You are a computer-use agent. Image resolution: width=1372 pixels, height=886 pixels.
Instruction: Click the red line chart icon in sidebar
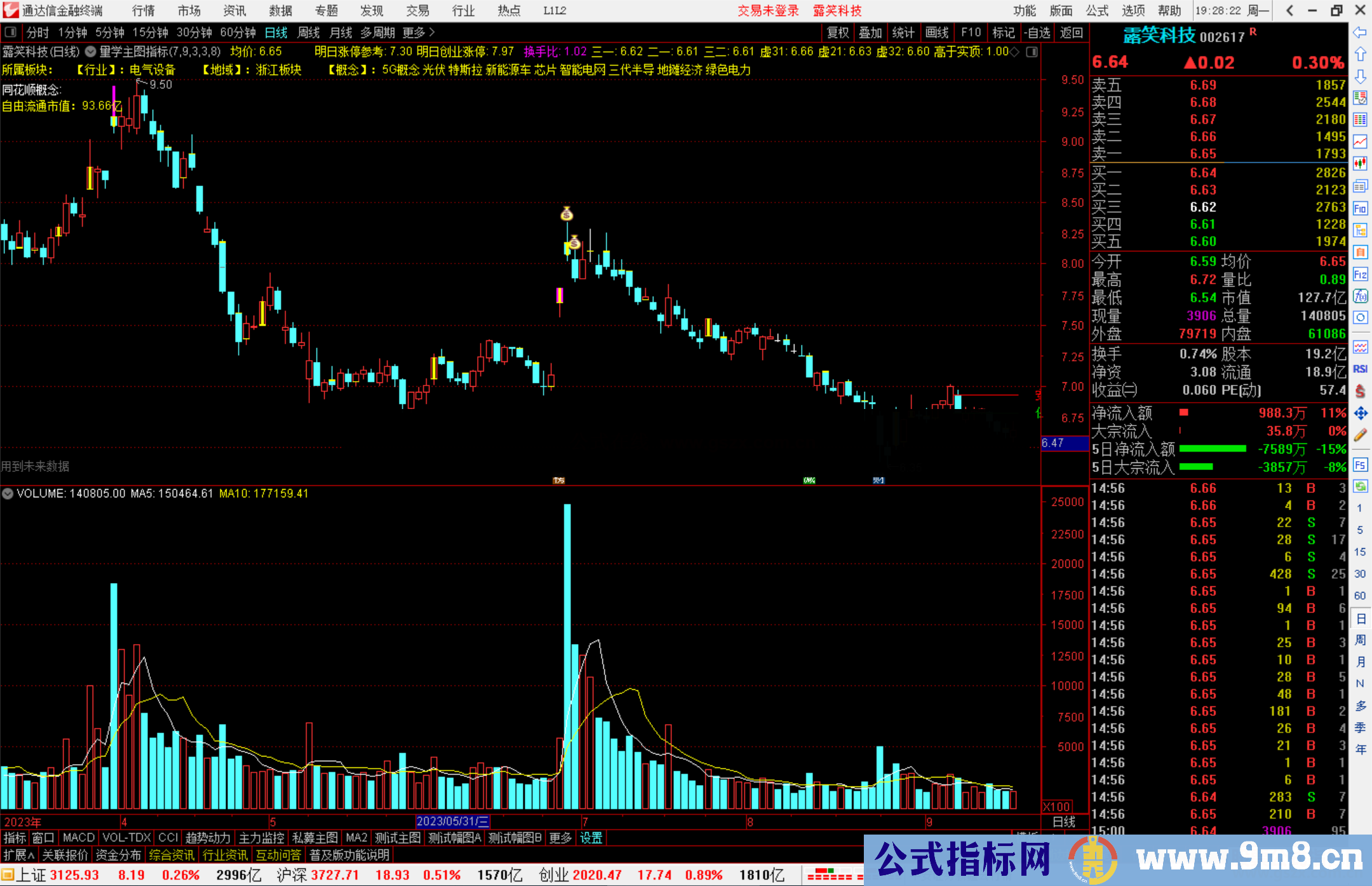tap(1360, 142)
